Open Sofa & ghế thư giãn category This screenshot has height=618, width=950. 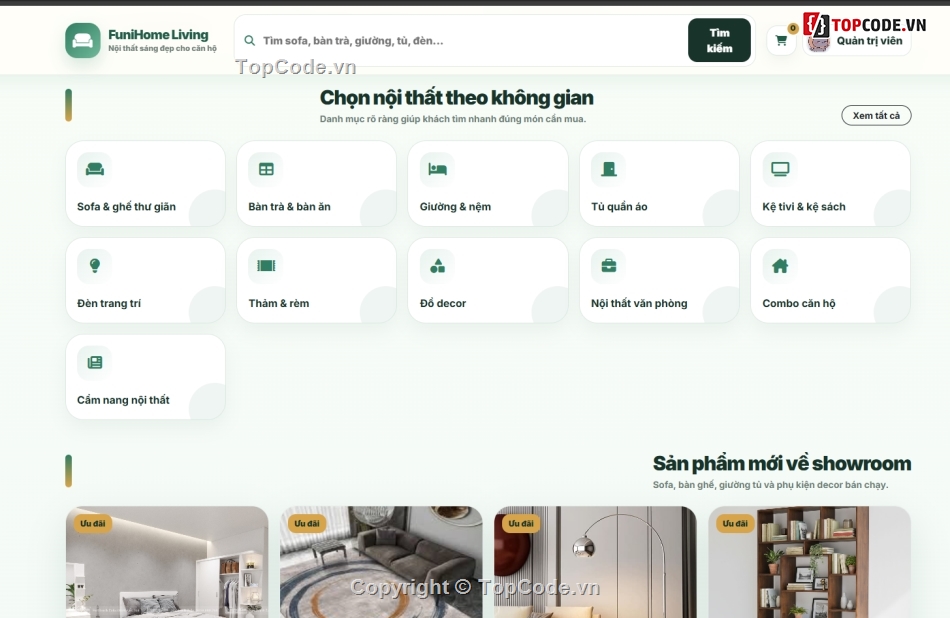click(x=145, y=184)
